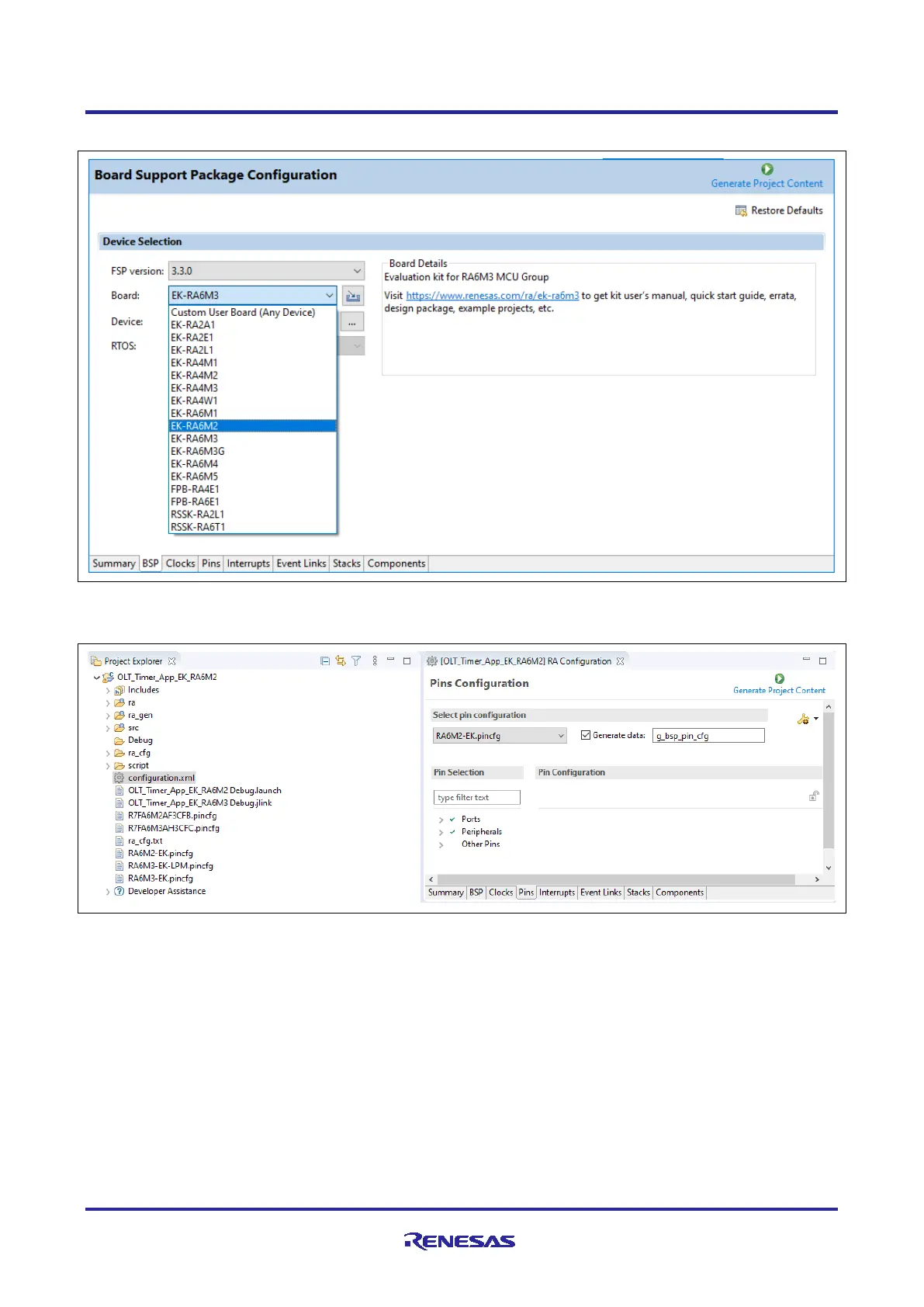
Task: Expand the Includes tree node
Action: coord(108,690)
